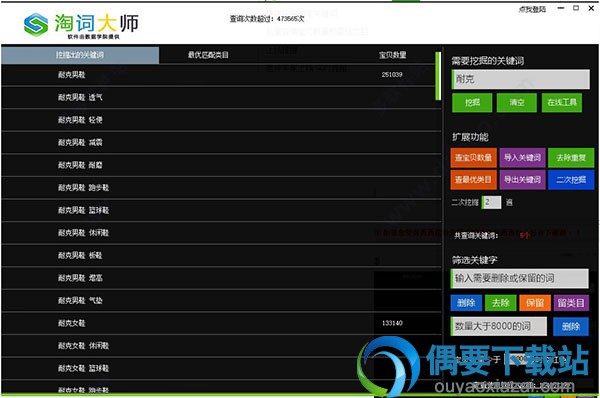Screen dimensions: 600x398
Task: Focus the 二次挖掘 count field showing 2
Action: [x=492, y=202]
